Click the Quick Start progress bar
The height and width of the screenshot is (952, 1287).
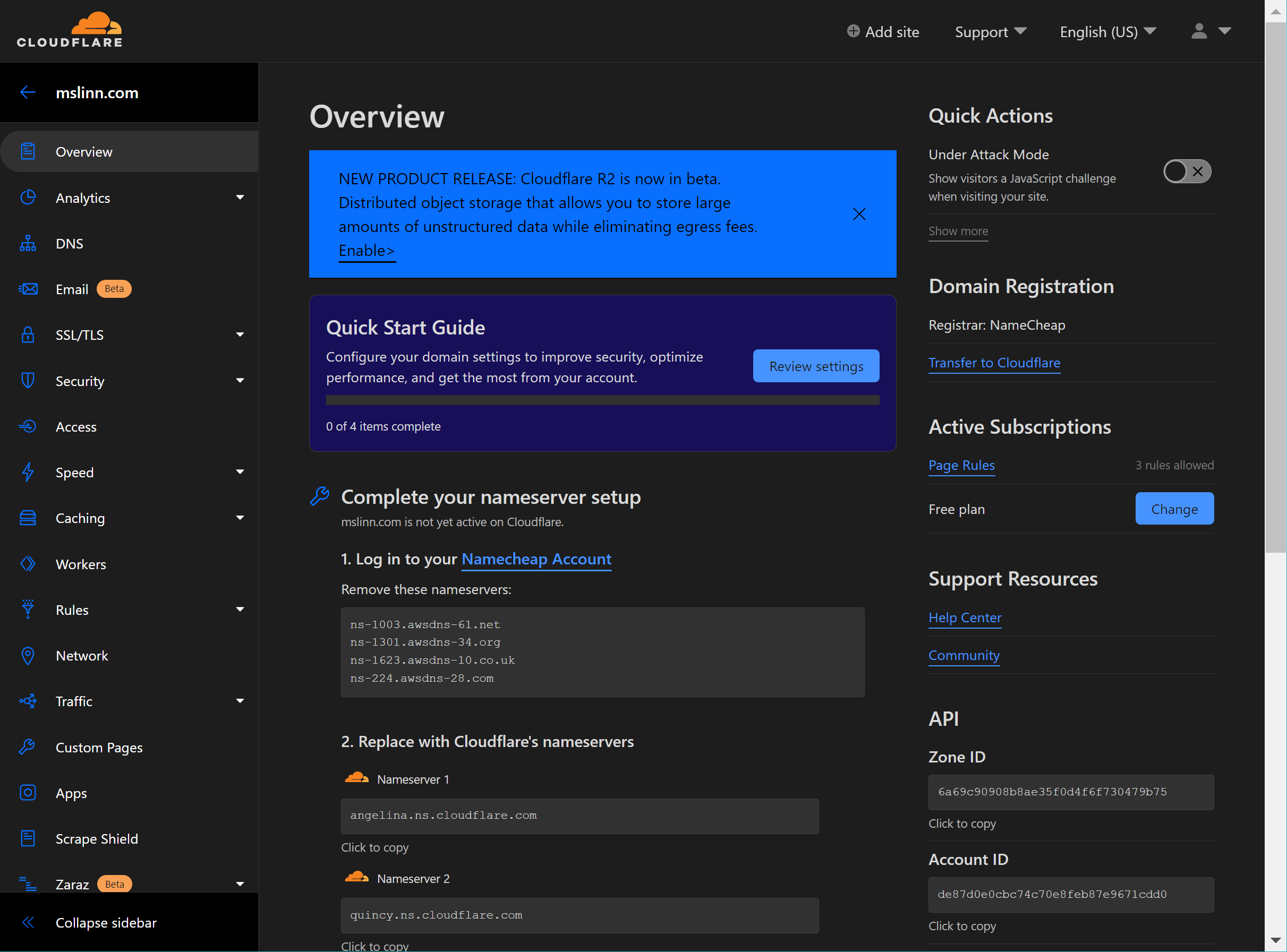pyautogui.click(x=602, y=400)
